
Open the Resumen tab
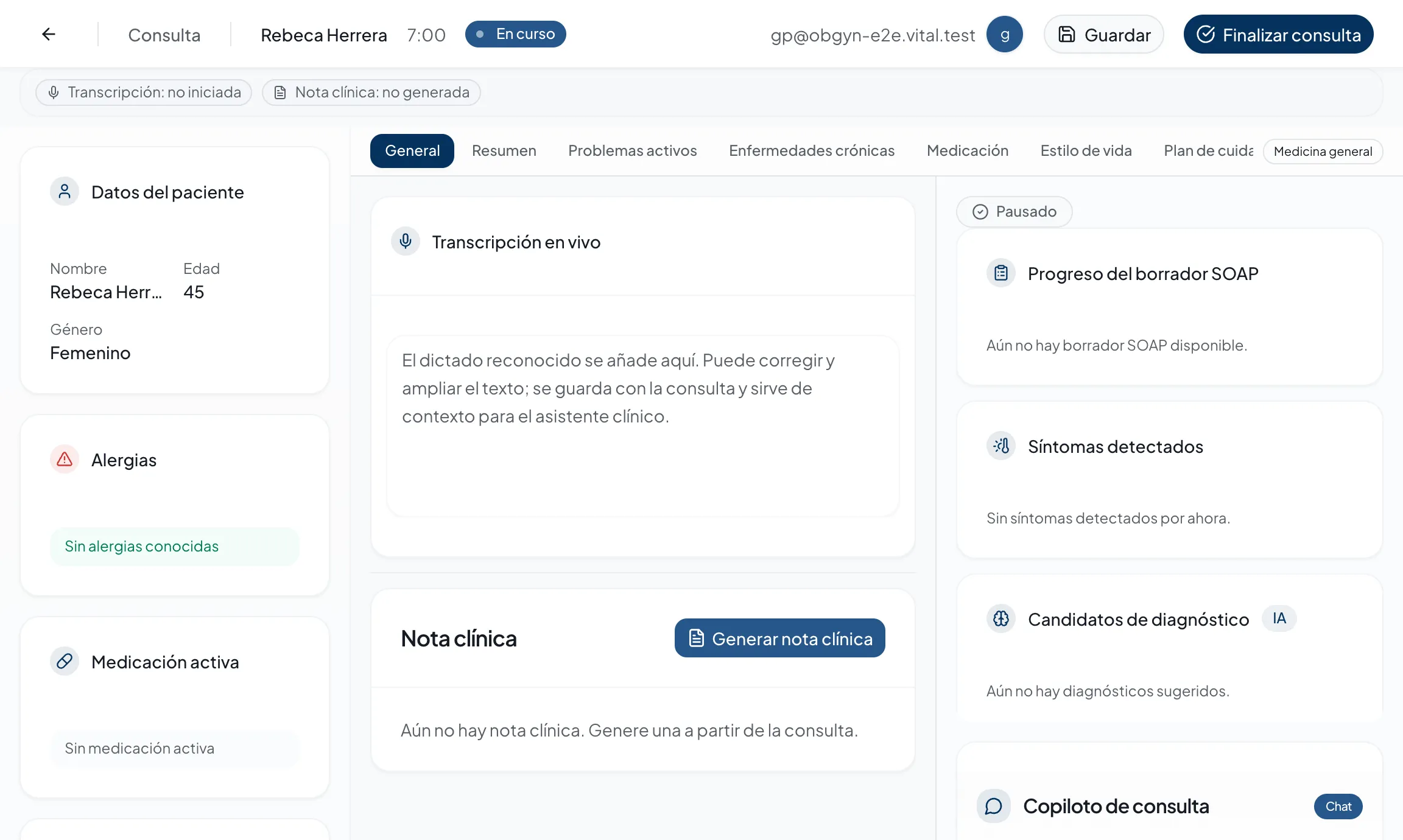coord(504,151)
